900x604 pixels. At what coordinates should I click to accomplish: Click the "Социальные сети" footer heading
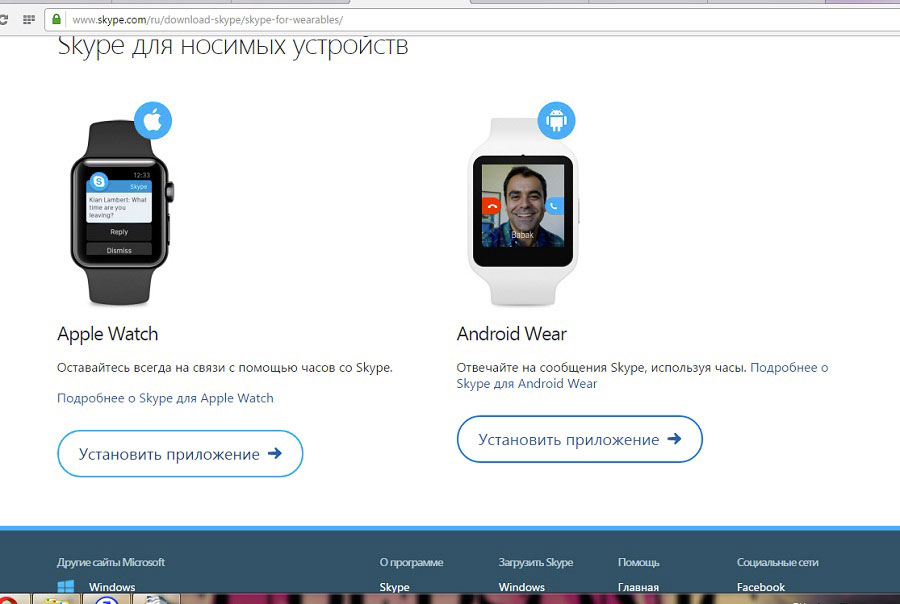(777, 562)
